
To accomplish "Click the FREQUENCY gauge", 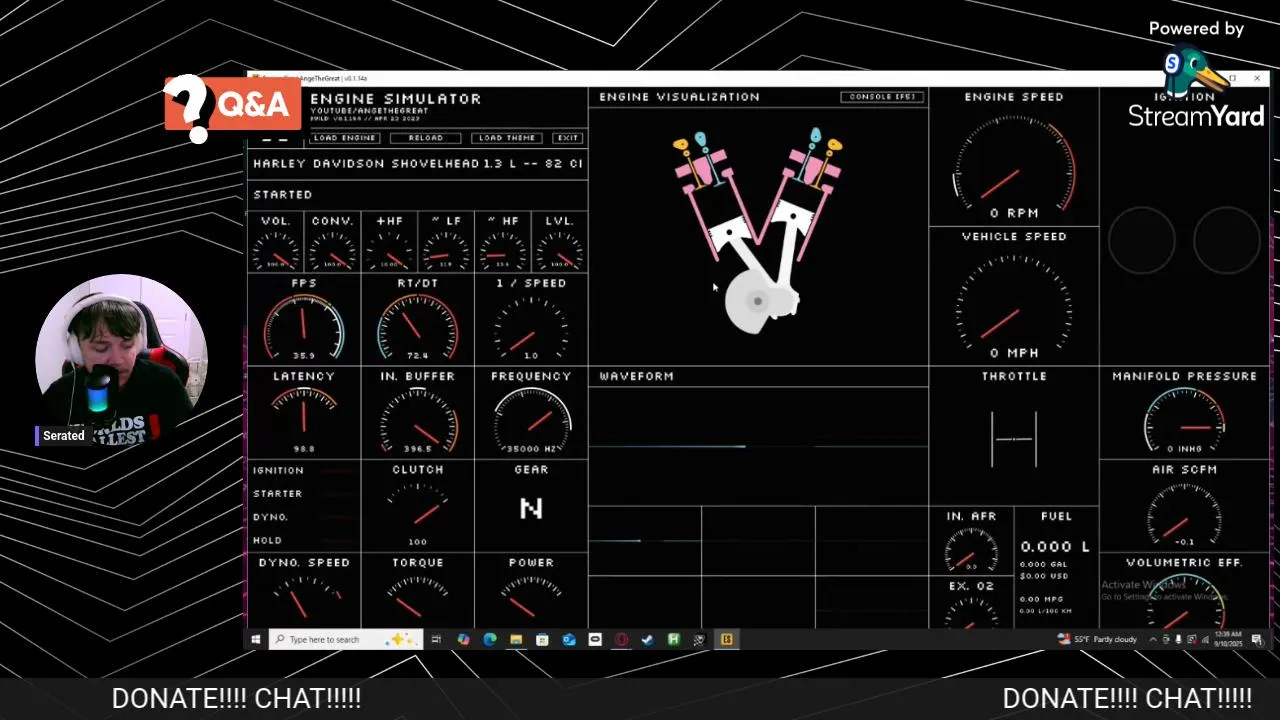I will pyautogui.click(x=531, y=420).
